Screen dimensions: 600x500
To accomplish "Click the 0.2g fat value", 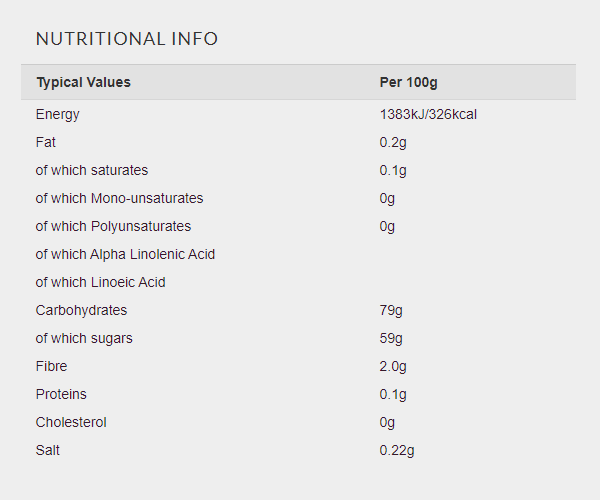I will [393, 142].
